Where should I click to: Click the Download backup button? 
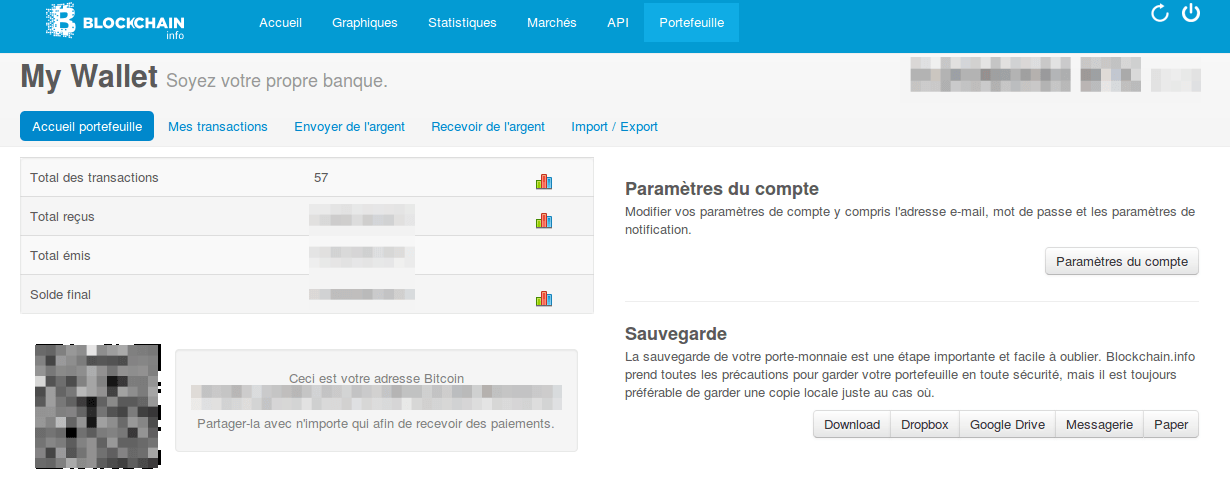tap(852, 425)
